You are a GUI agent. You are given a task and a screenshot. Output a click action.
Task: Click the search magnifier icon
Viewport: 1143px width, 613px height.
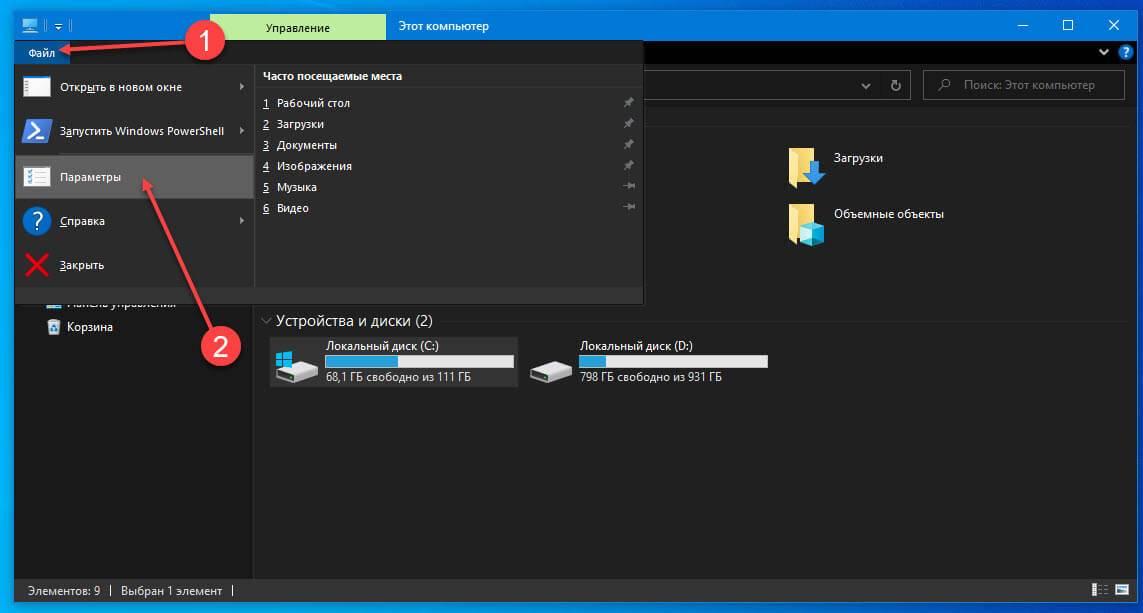(944, 85)
